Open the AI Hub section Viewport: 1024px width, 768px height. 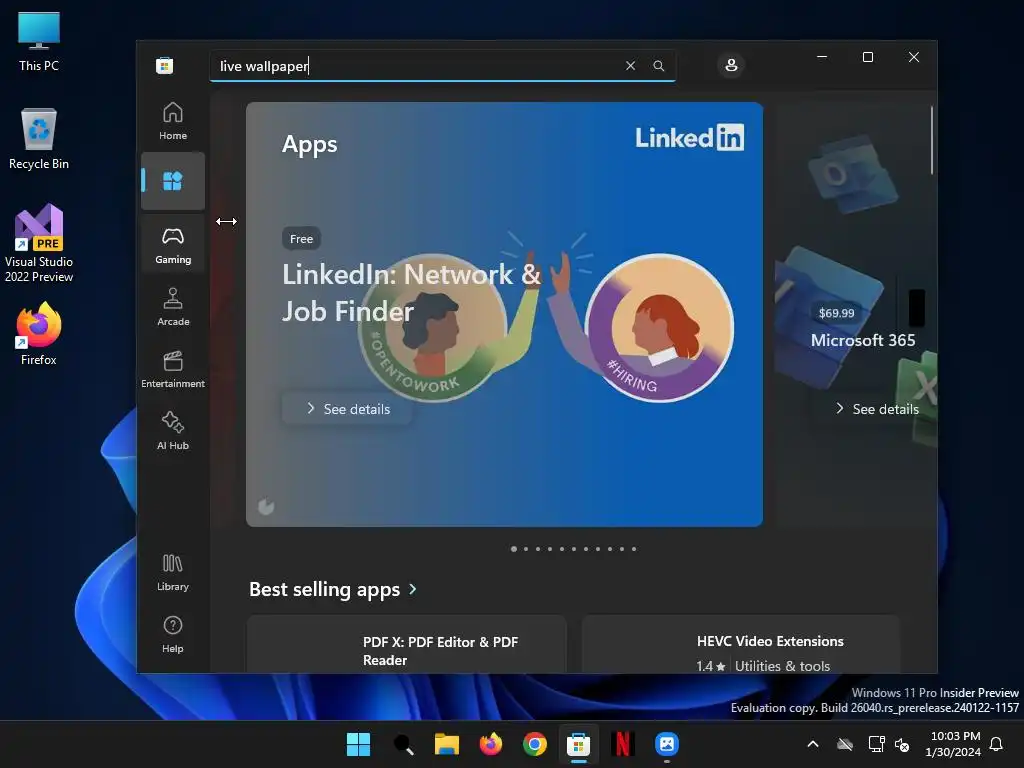point(172,431)
